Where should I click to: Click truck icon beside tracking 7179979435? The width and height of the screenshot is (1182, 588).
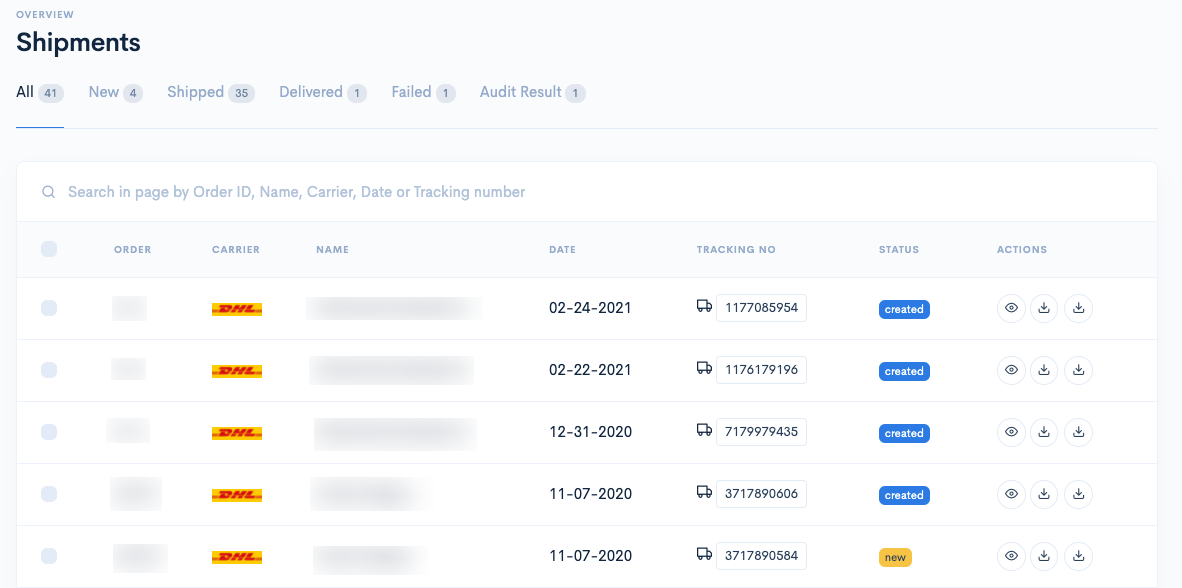click(704, 429)
